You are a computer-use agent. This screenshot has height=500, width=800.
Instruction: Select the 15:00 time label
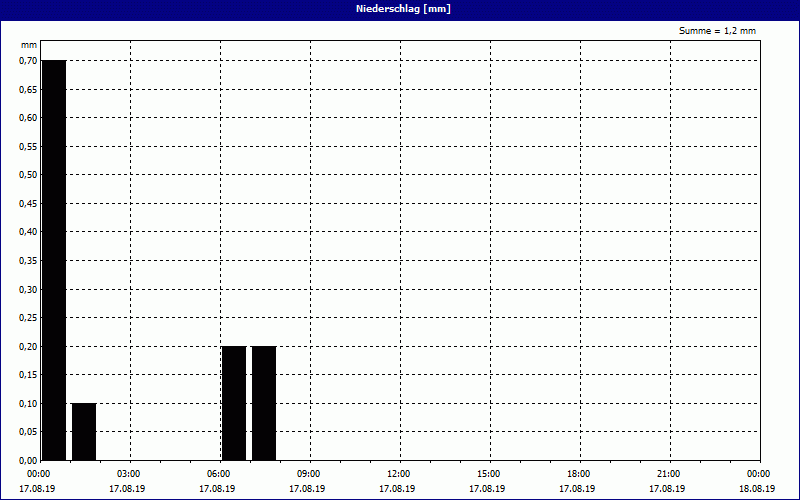click(x=489, y=474)
